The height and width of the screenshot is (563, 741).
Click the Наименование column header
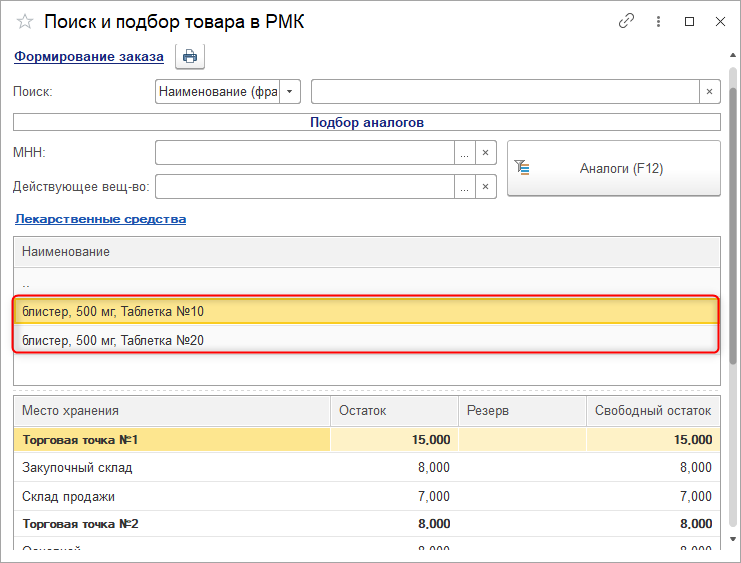click(x=367, y=252)
